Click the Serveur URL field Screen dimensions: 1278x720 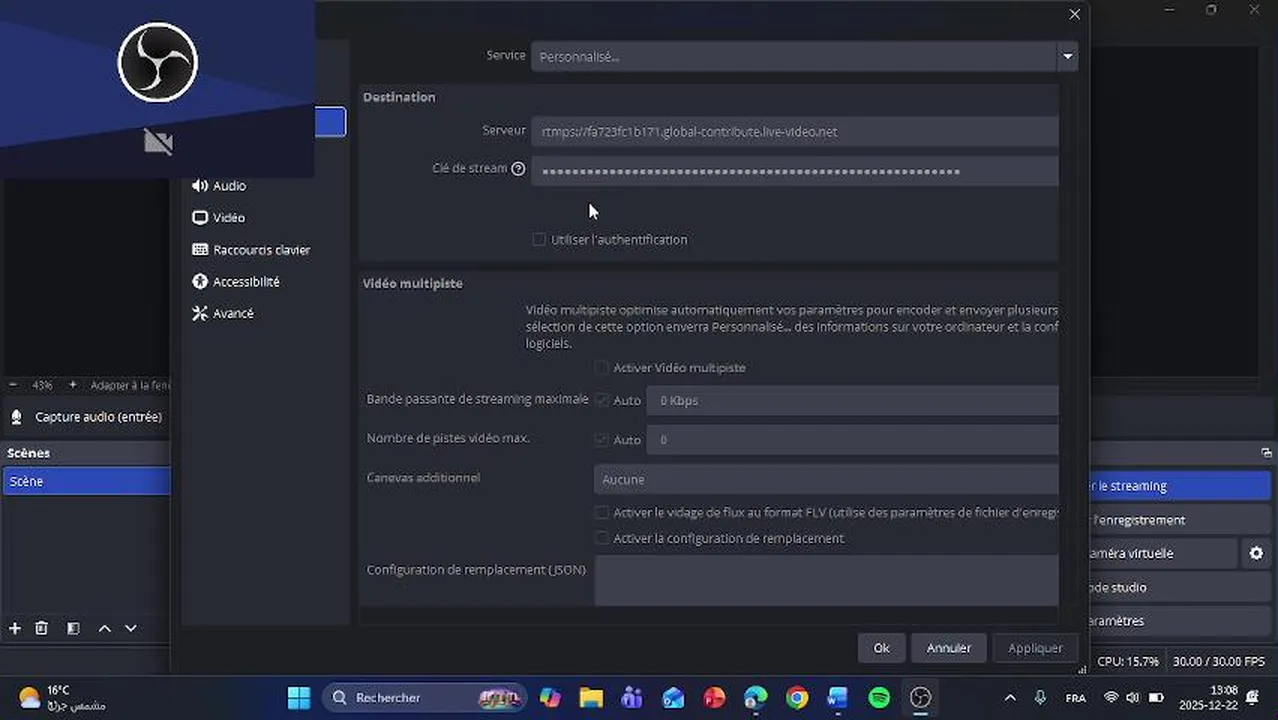pyautogui.click(x=795, y=131)
